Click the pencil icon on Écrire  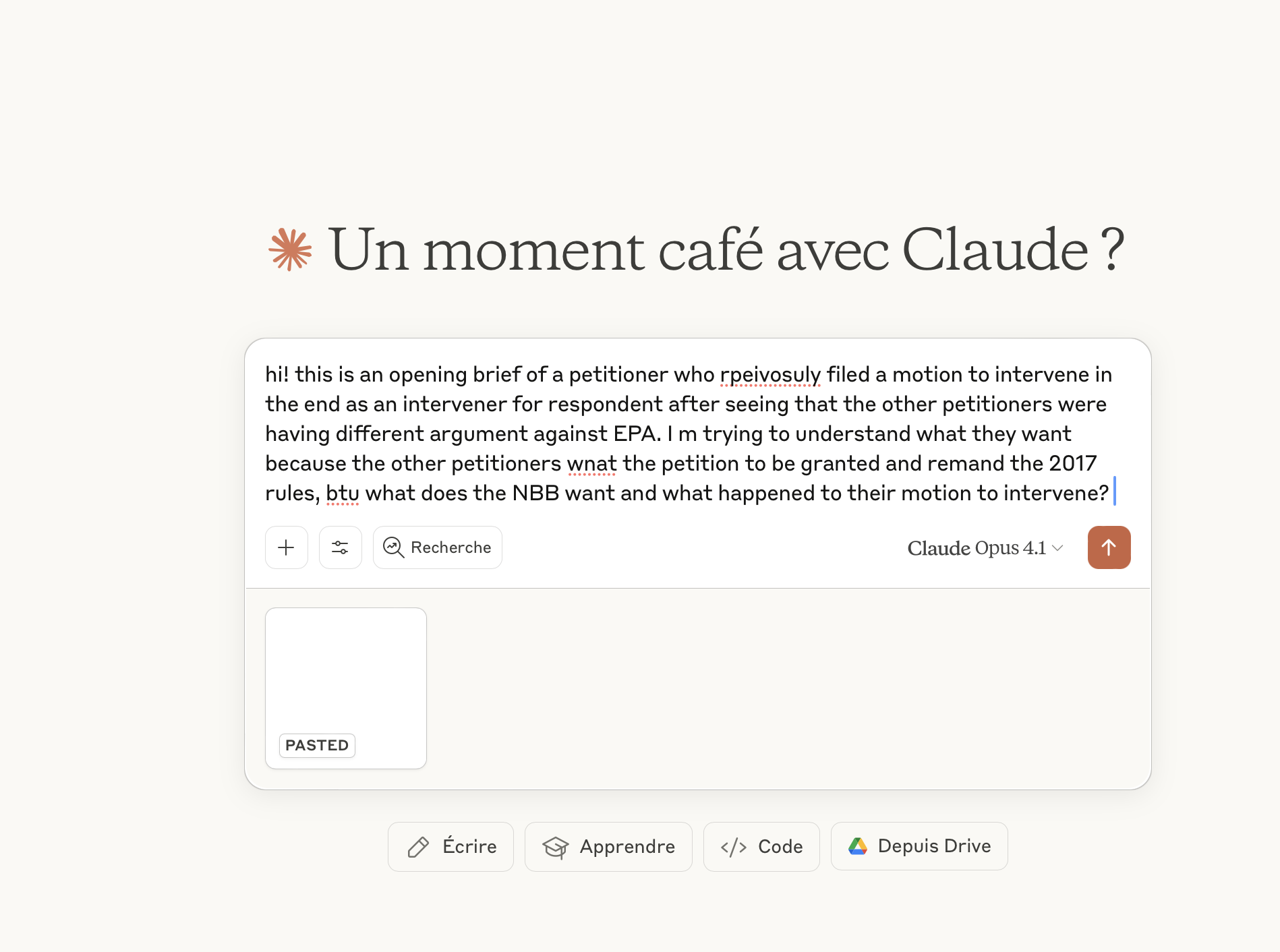pos(418,847)
